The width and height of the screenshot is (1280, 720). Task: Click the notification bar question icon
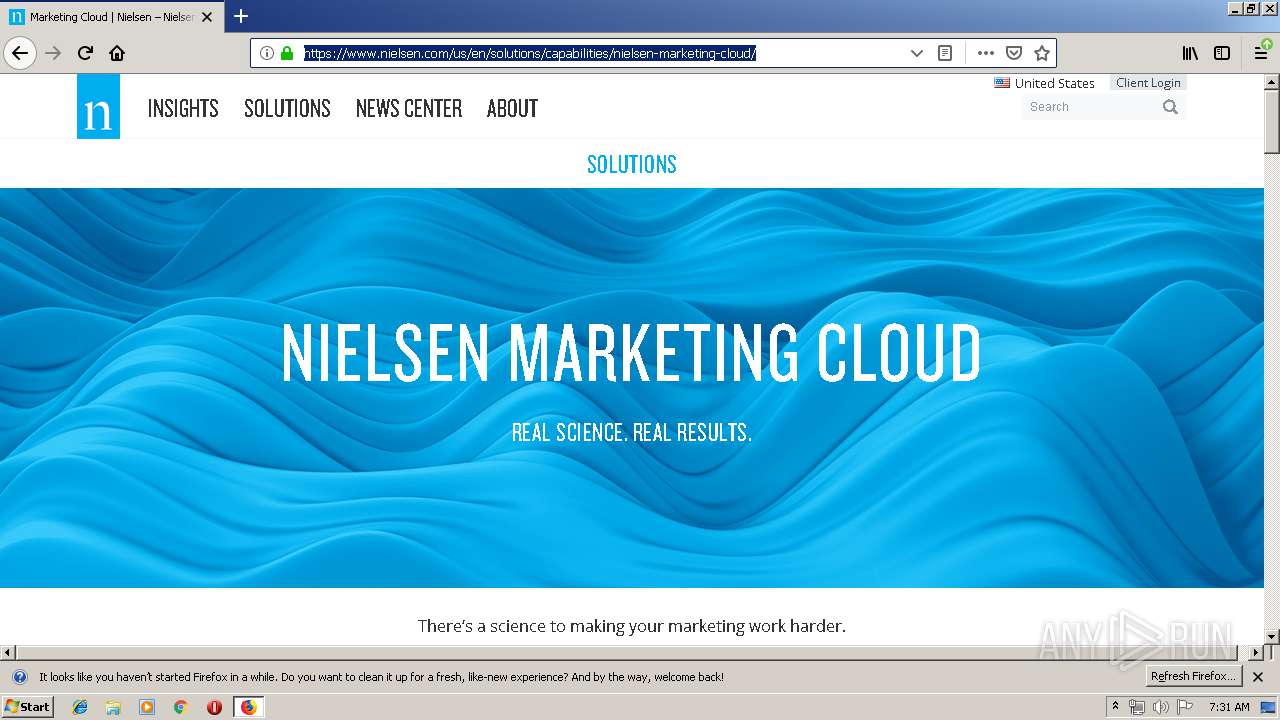[19, 677]
